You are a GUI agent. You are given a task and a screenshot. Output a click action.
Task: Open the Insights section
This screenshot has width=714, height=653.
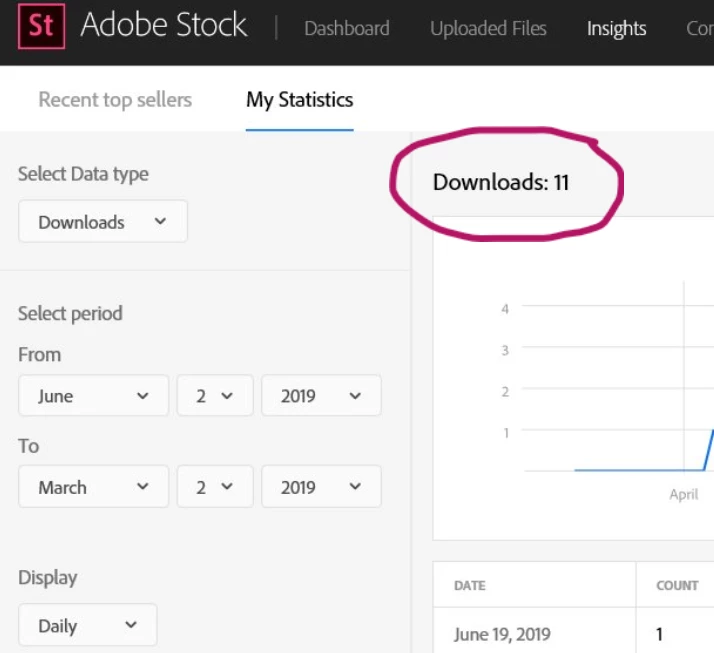[x=616, y=28]
